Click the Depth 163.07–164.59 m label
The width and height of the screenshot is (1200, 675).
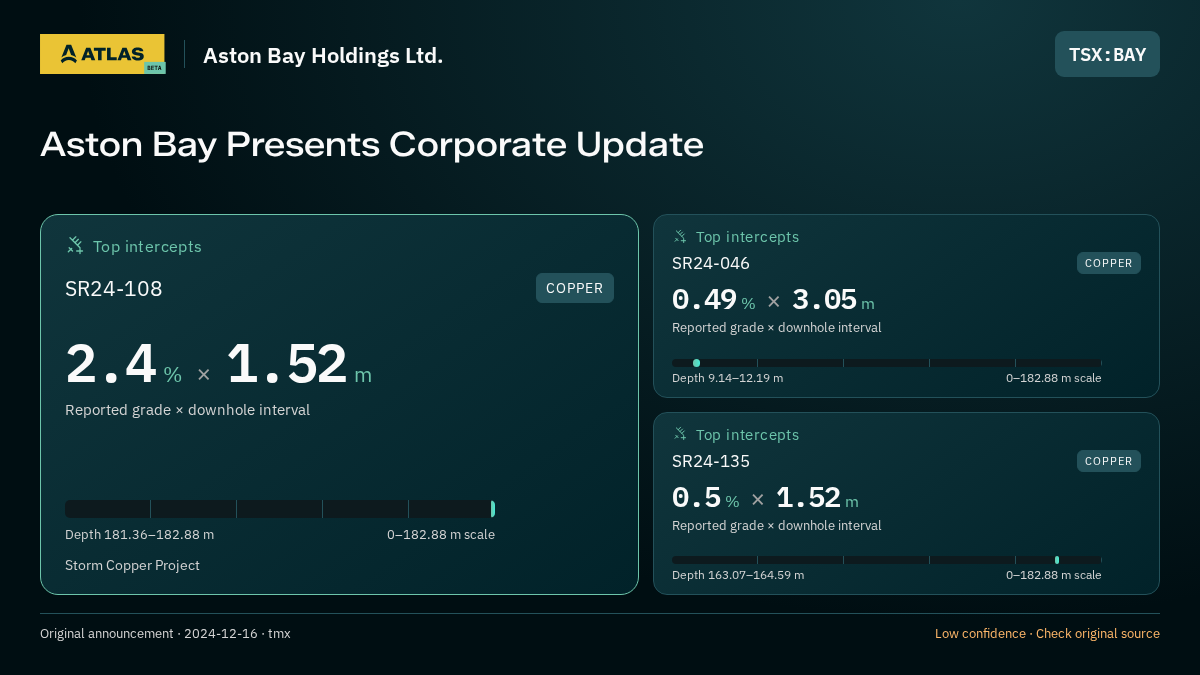pyautogui.click(x=738, y=575)
